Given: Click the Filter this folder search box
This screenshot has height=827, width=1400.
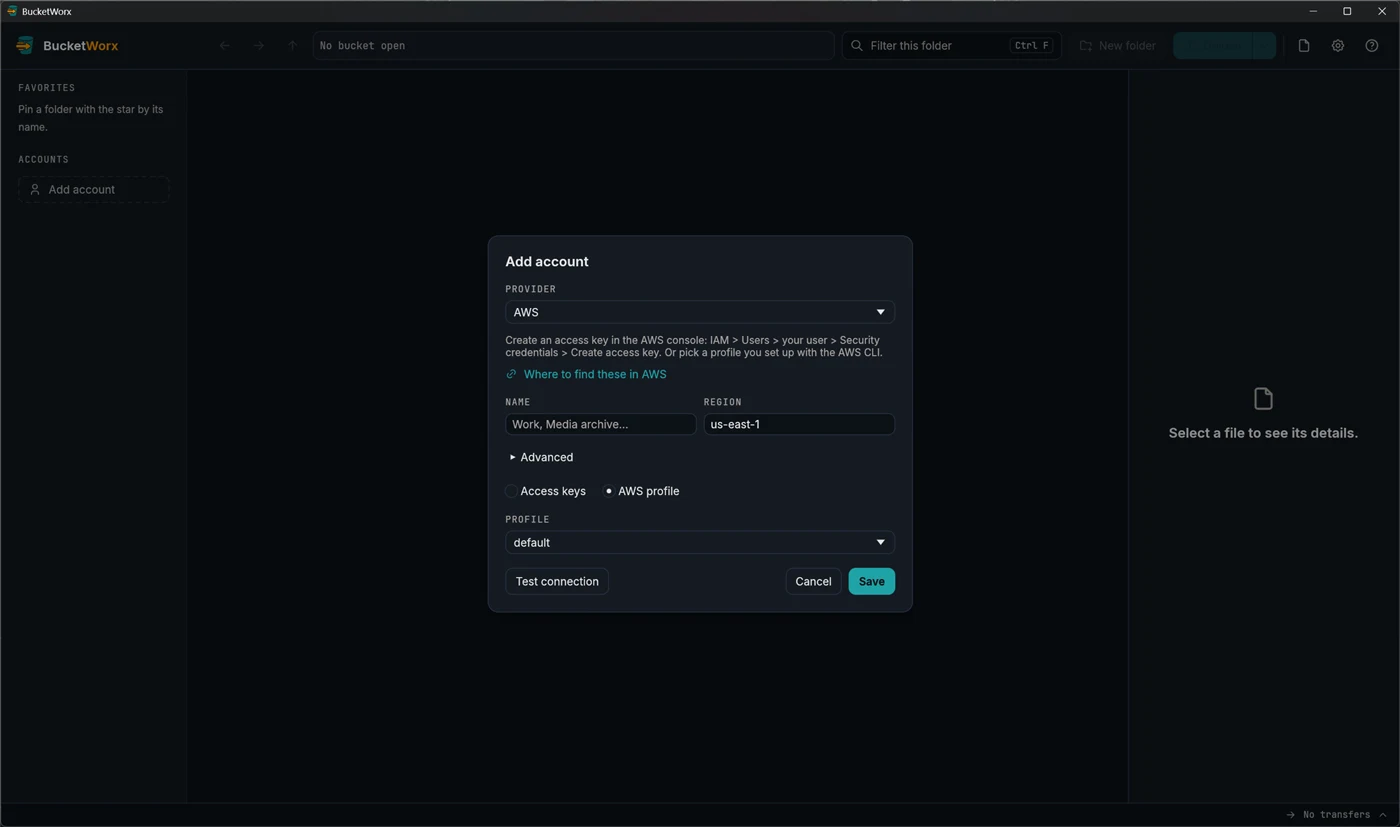Looking at the screenshot, I should pos(952,45).
